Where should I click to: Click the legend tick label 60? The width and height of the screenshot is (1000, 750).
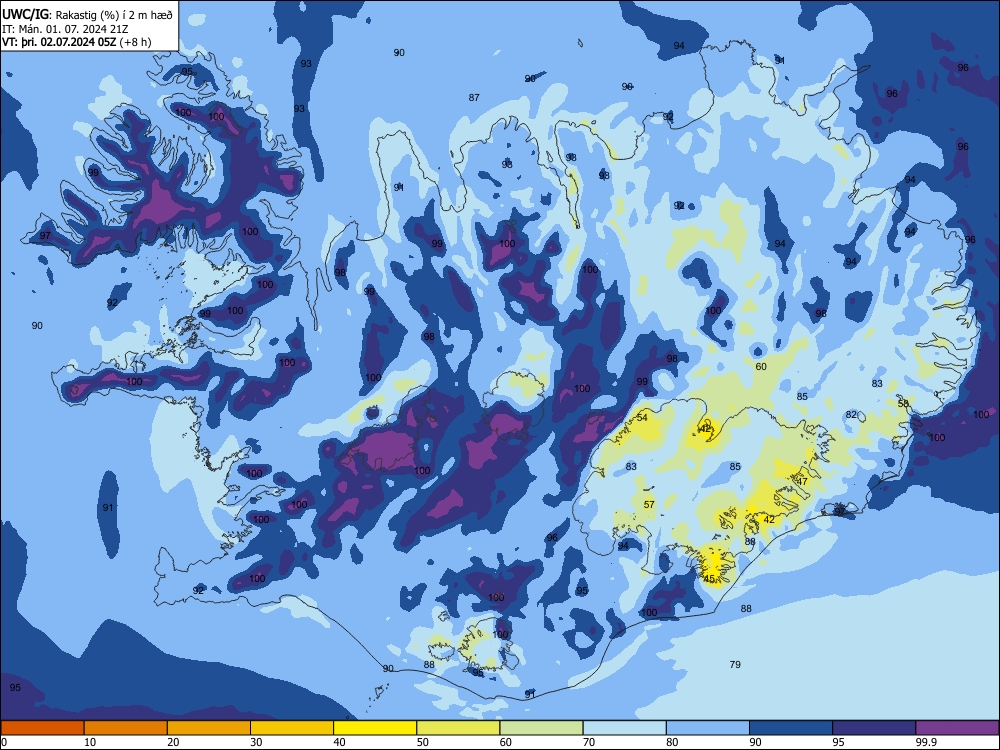point(506,742)
